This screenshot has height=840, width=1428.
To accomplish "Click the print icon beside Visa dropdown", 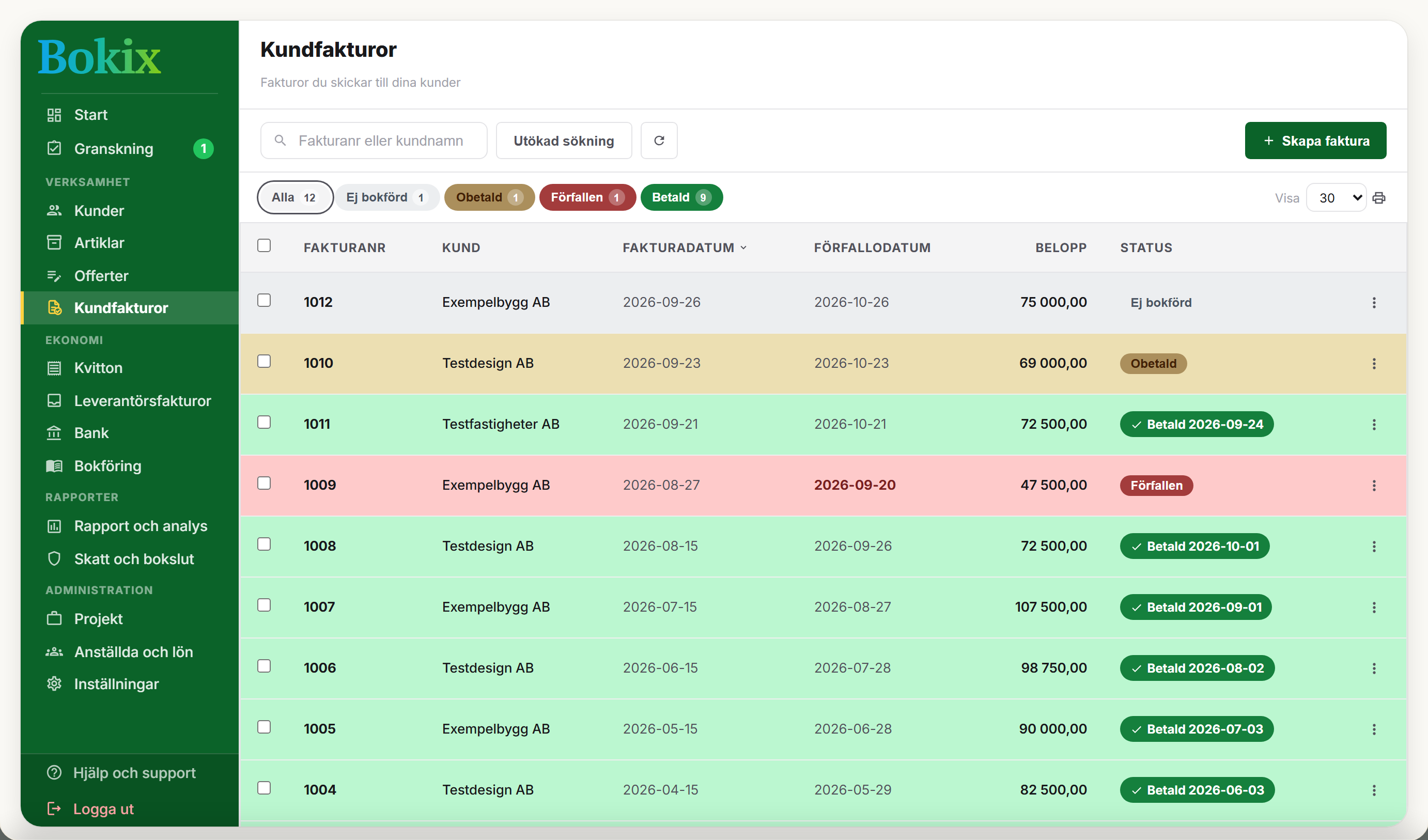I will coord(1379,198).
